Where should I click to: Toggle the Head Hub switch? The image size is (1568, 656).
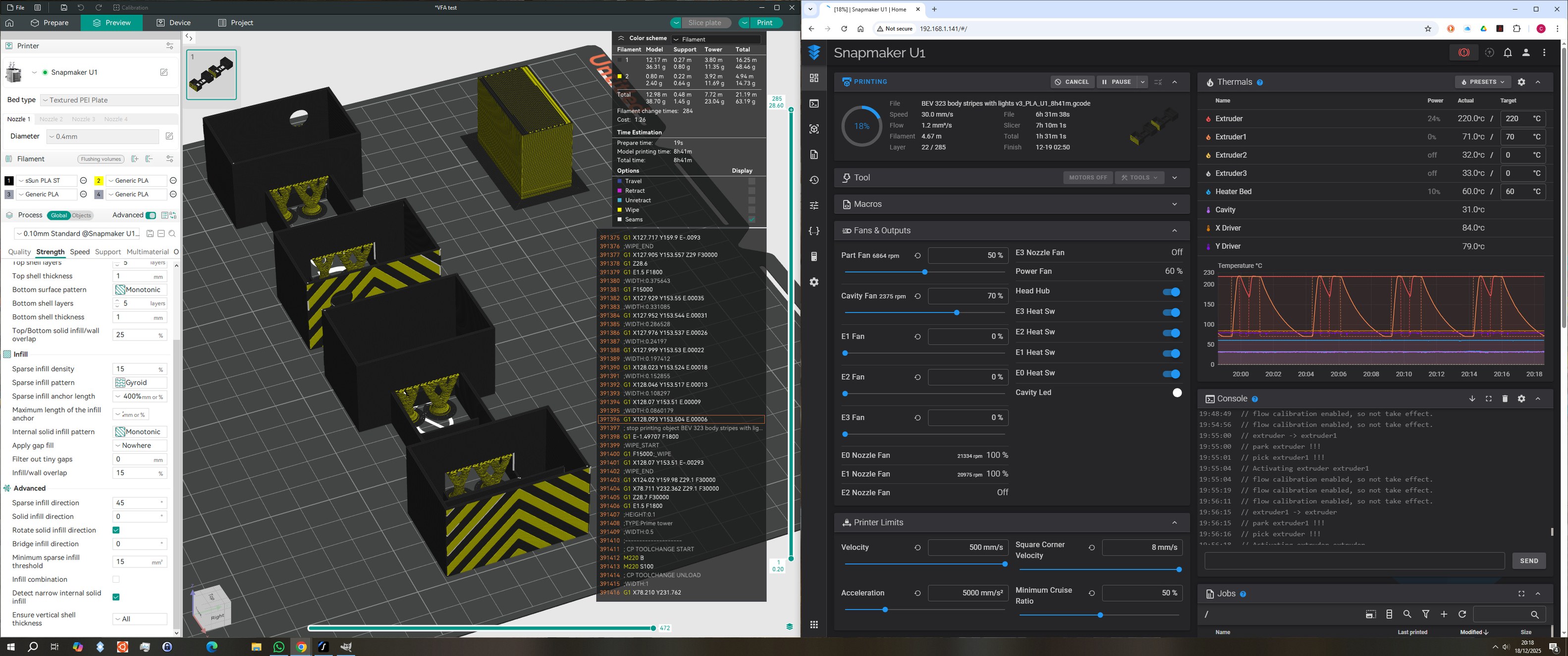click(x=1171, y=292)
